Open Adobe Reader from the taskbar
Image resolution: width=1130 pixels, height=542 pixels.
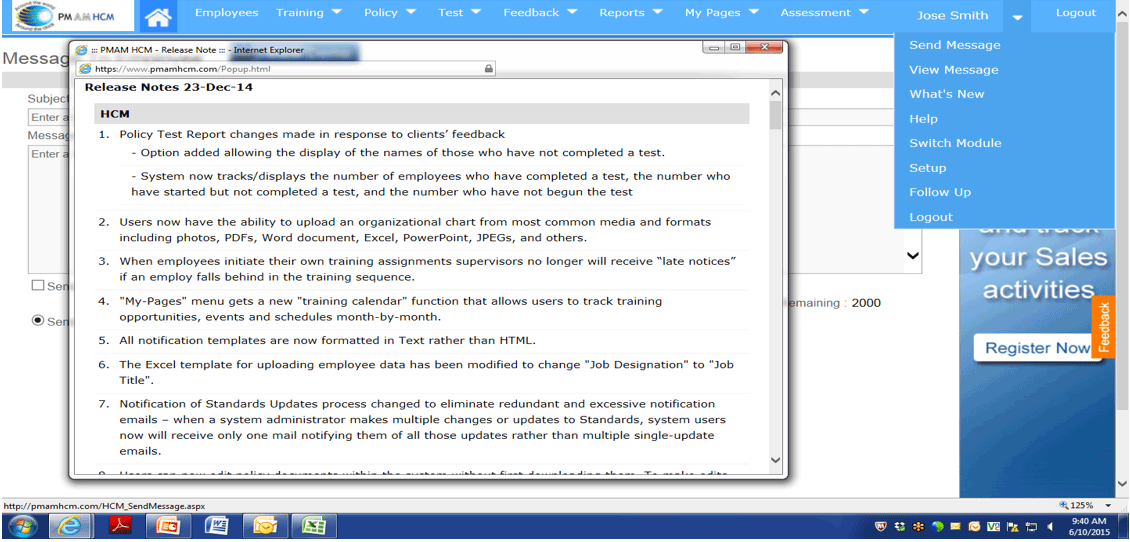coord(120,527)
